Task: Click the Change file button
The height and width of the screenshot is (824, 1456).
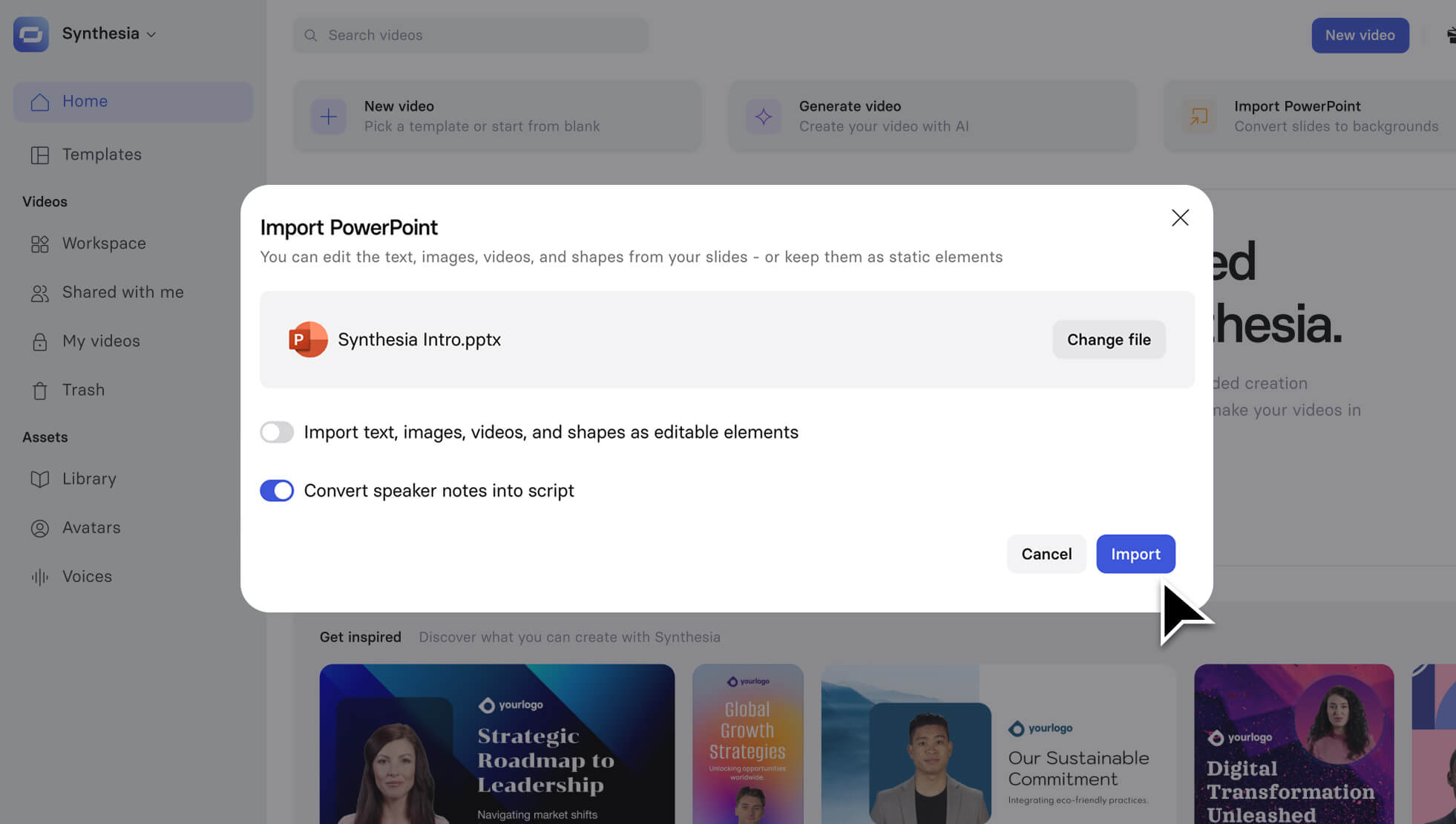Action: click(1109, 339)
